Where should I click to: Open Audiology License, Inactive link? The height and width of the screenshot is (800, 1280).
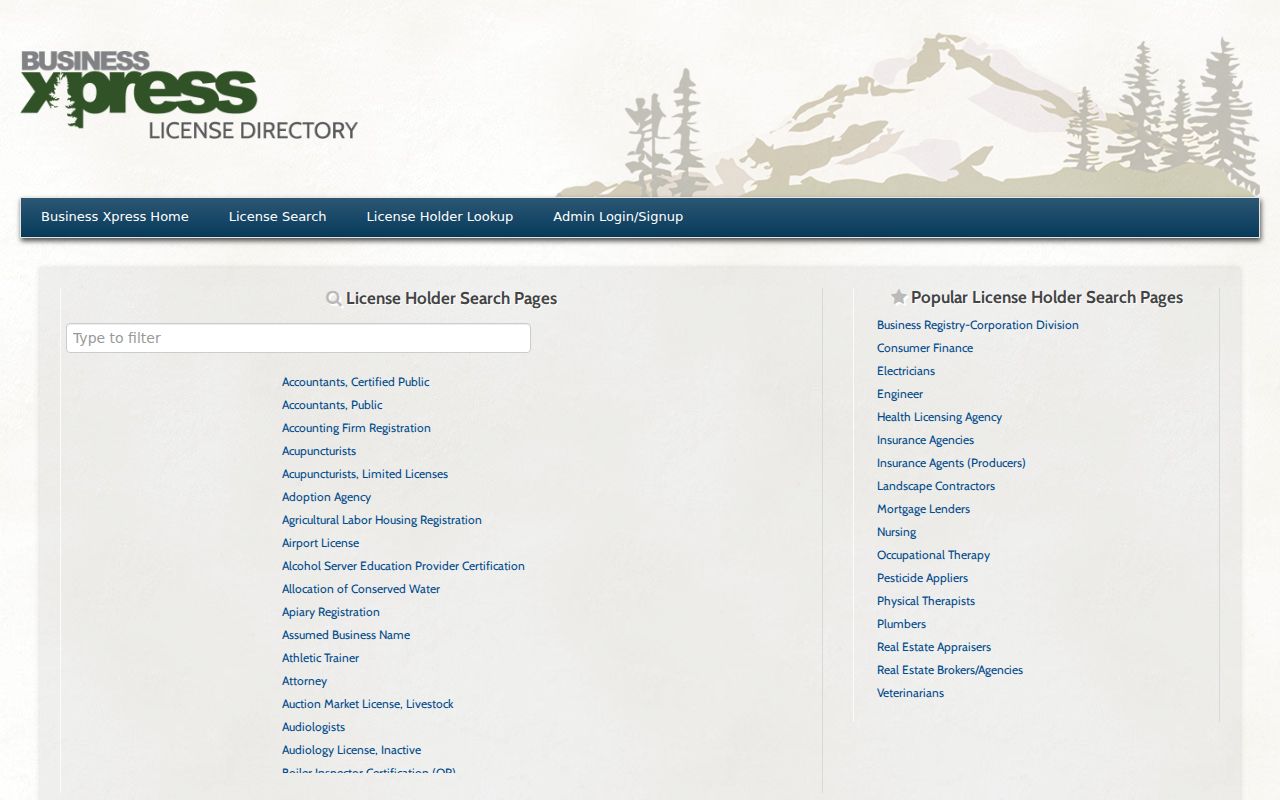pos(351,750)
